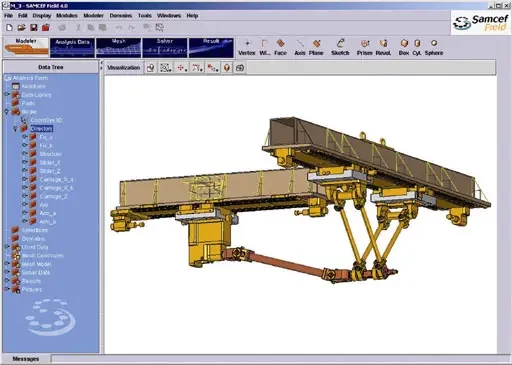The width and height of the screenshot is (512, 365).
Task: Open the zoom-fit dropdown in Visualization bar
Action: pos(166,68)
